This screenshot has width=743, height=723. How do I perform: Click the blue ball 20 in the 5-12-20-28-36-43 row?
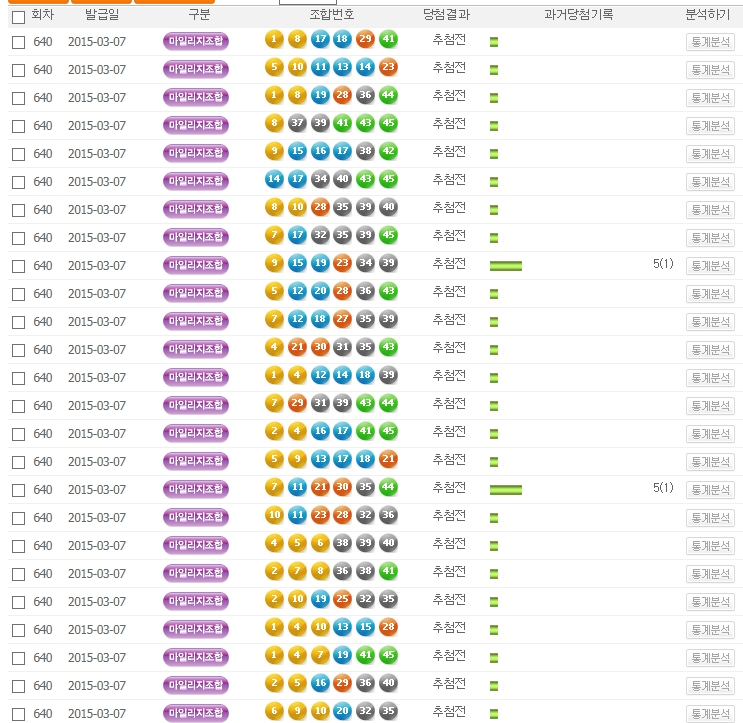pos(320,291)
